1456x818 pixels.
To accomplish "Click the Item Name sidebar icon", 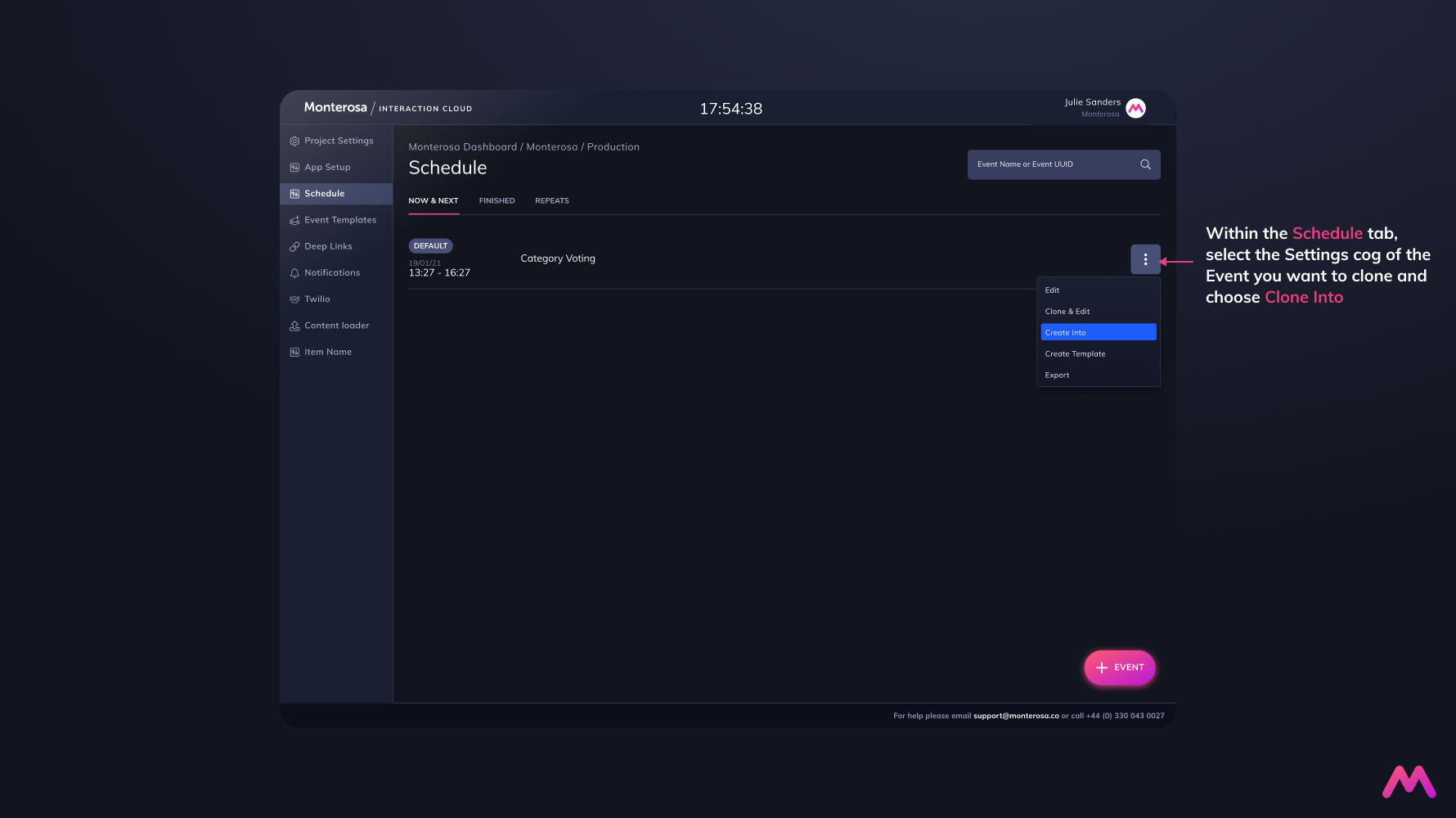I will tap(294, 352).
